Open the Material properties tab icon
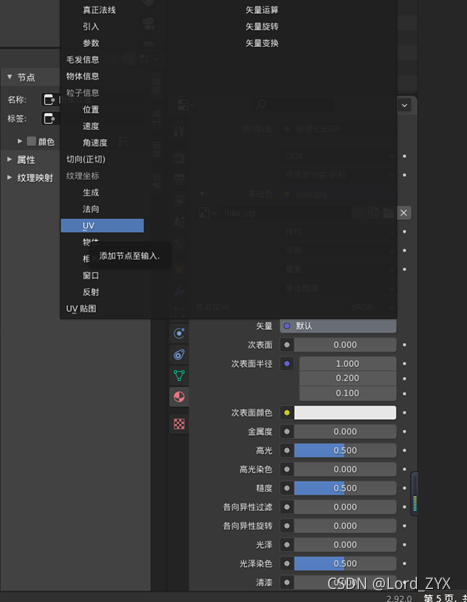The image size is (467, 602). tap(179, 397)
